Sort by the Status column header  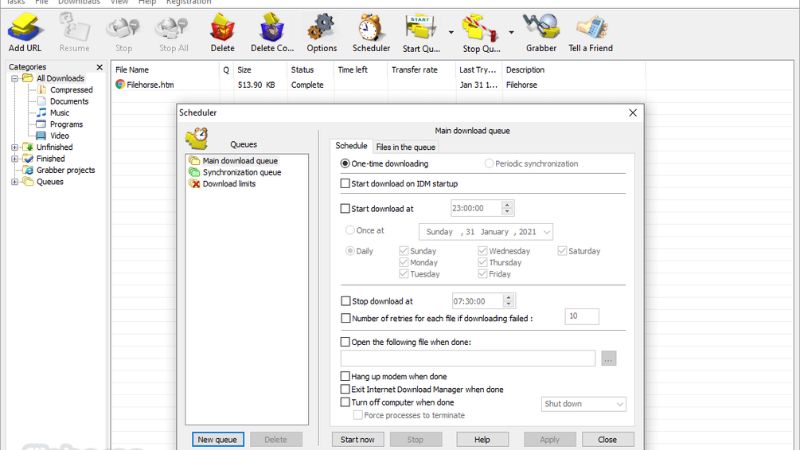point(310,70)
